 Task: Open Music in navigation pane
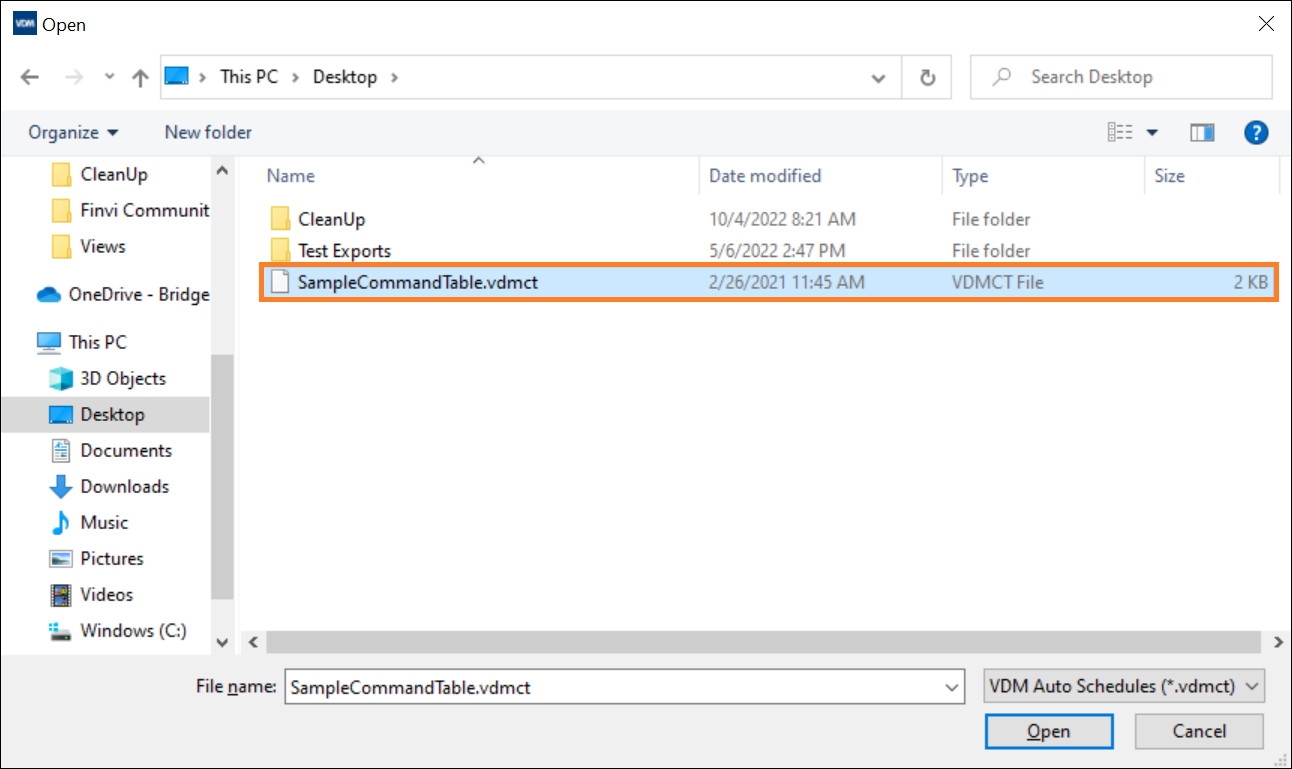tap(105, 522)
